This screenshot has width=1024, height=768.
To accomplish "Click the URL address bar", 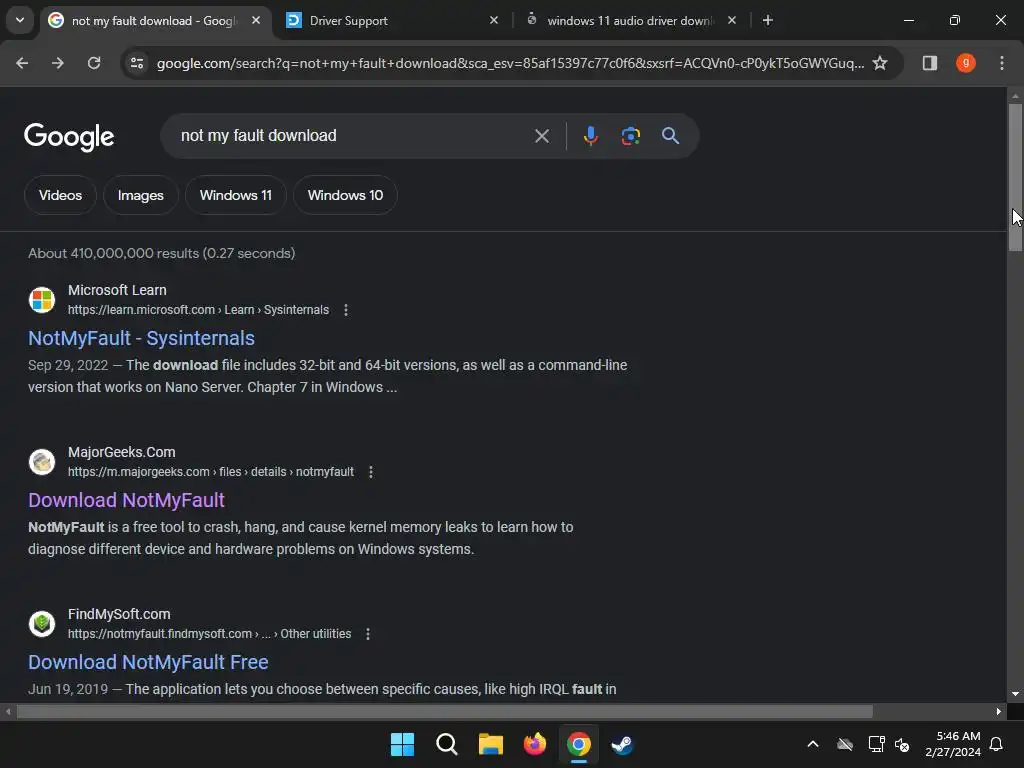I will pos(509,63).
